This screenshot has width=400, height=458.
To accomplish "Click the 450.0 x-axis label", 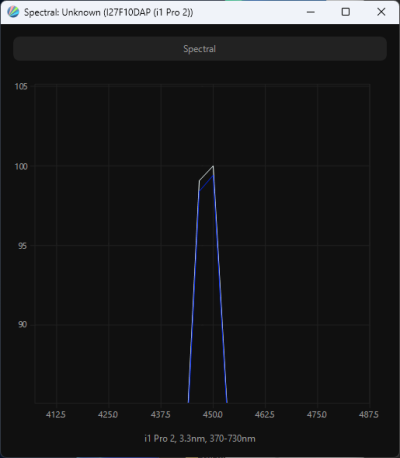I will pyautogui.click(x=213, y=415).
